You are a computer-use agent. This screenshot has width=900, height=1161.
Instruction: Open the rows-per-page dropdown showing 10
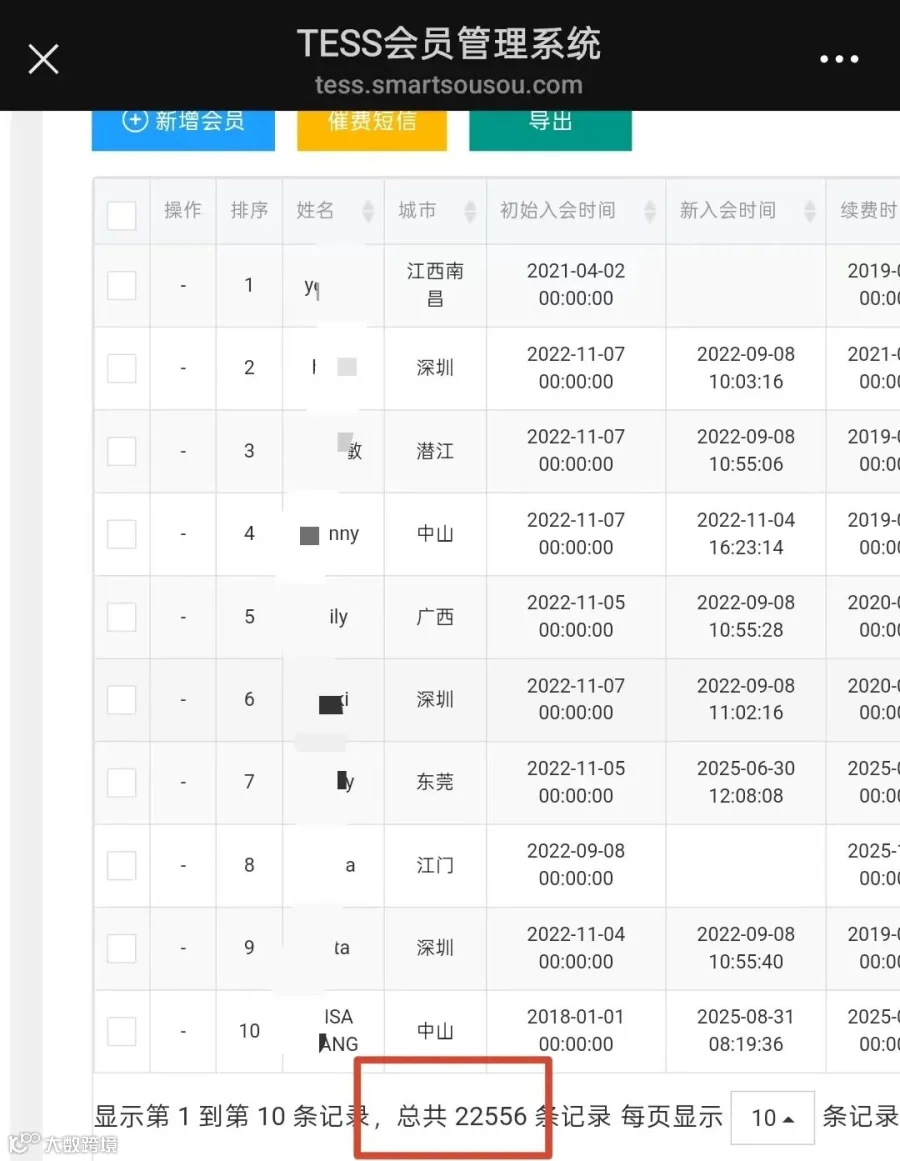pyautogui.click(x=773, y=1117)
